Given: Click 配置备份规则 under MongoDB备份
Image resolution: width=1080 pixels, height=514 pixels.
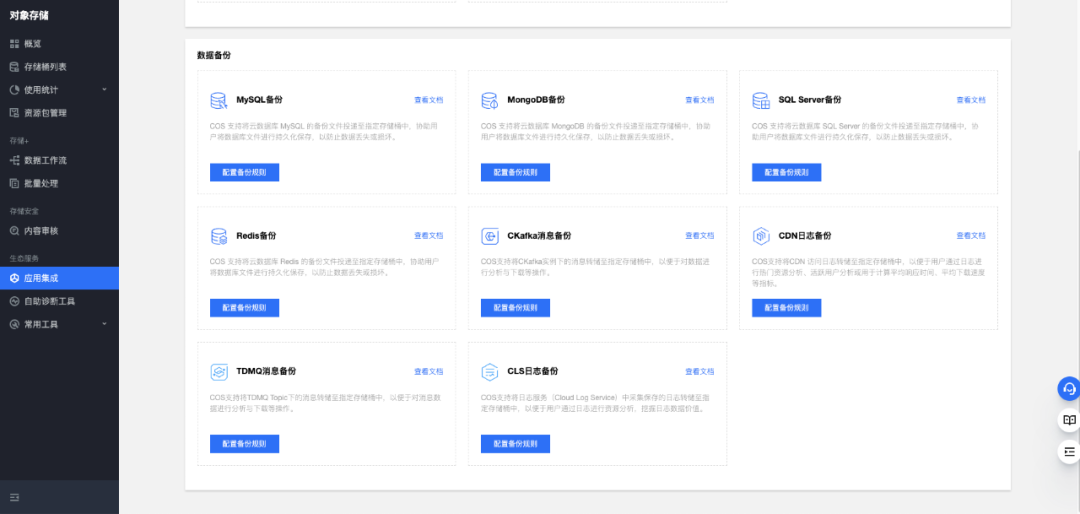Looking at the screenshot, I should [x=515, y=172].
